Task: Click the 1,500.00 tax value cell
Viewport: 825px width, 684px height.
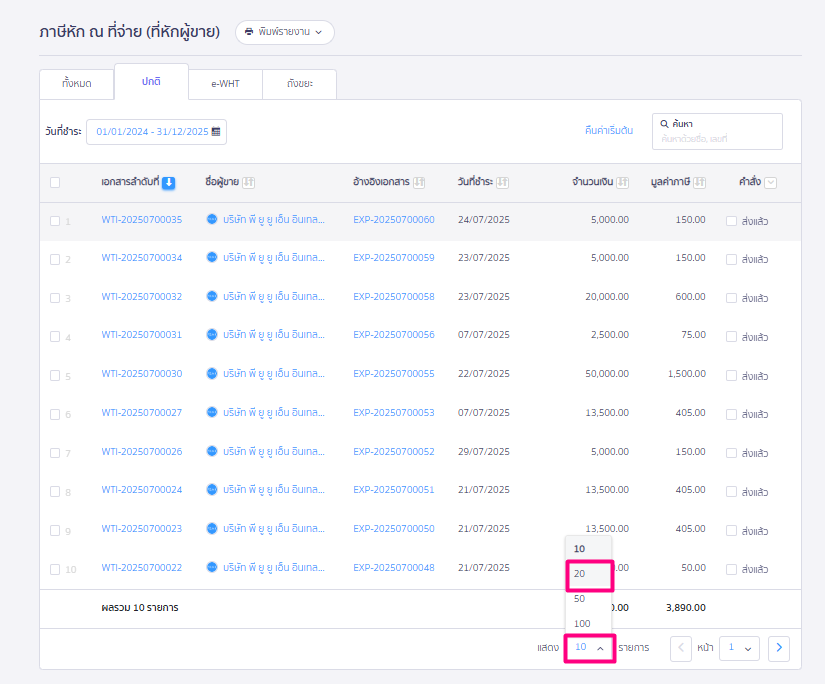Action: (x=687, y=374)
